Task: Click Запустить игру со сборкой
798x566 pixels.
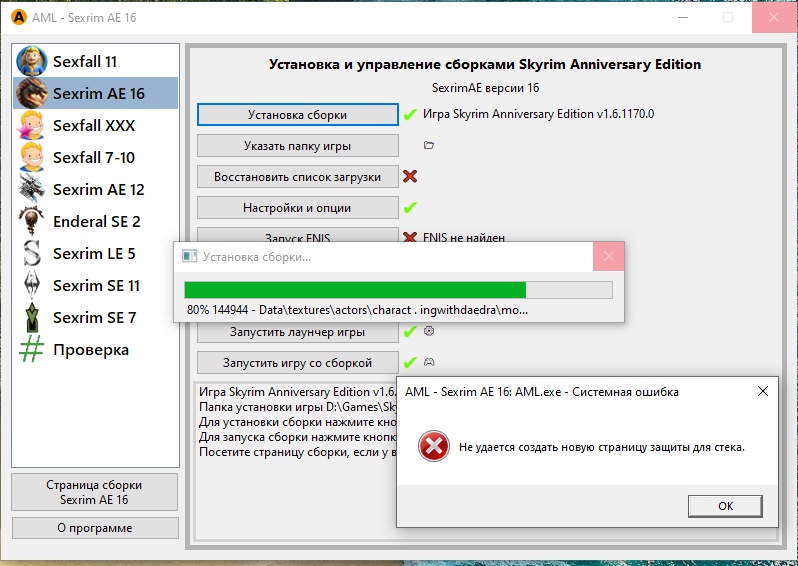Action: (297, 363)
